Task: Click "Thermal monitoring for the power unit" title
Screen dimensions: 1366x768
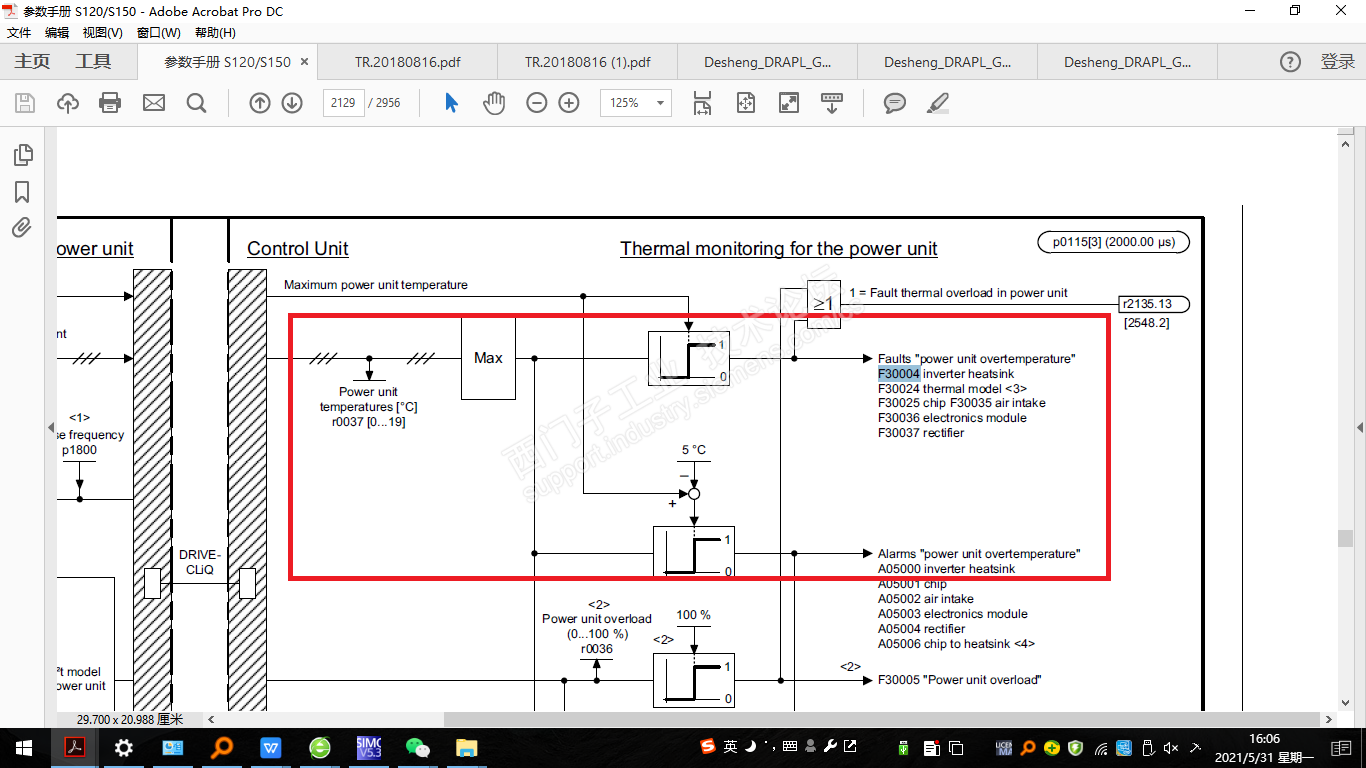Action: [779, 249]
